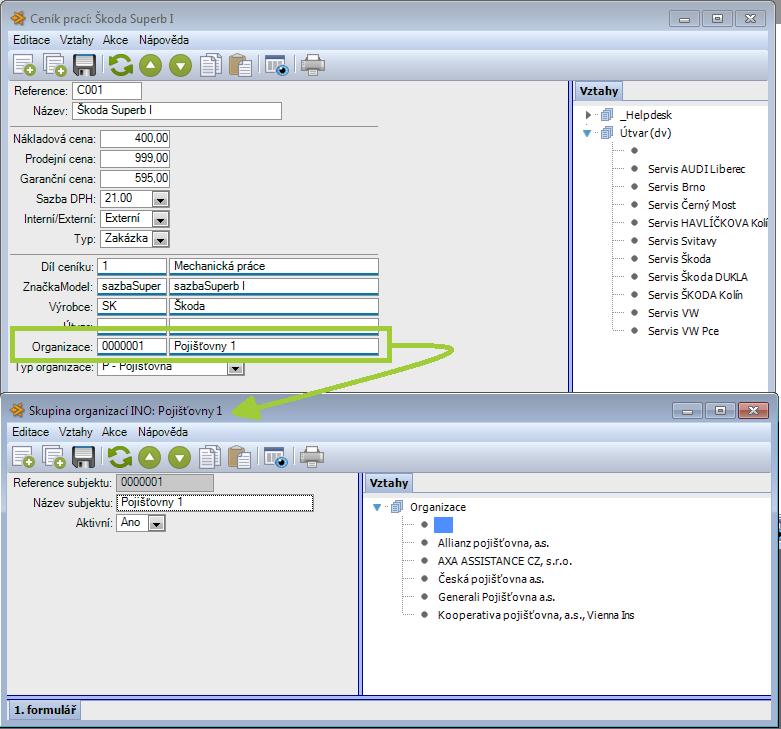Click Paste clipboard icon in Ceník prací toolbar

tap(241, 65)
